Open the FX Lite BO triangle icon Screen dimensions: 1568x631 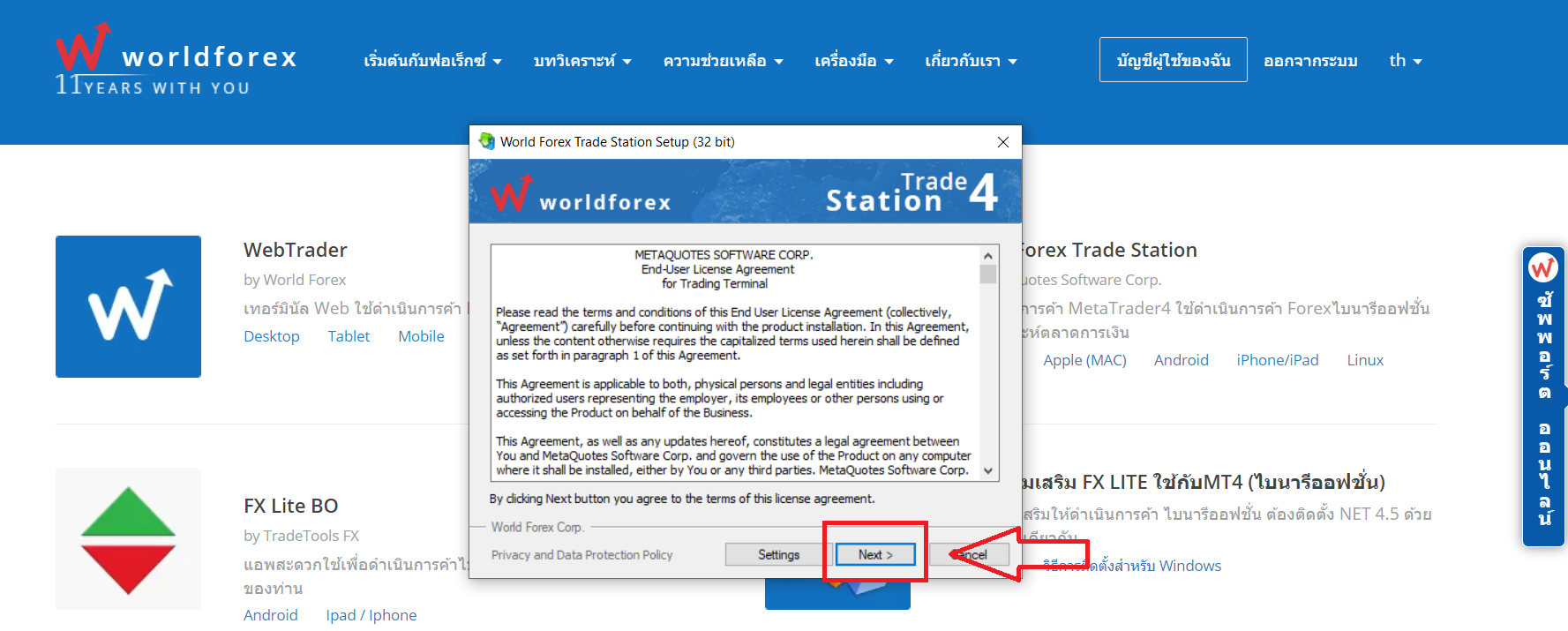pyautogui.click(x=128, y=538)
